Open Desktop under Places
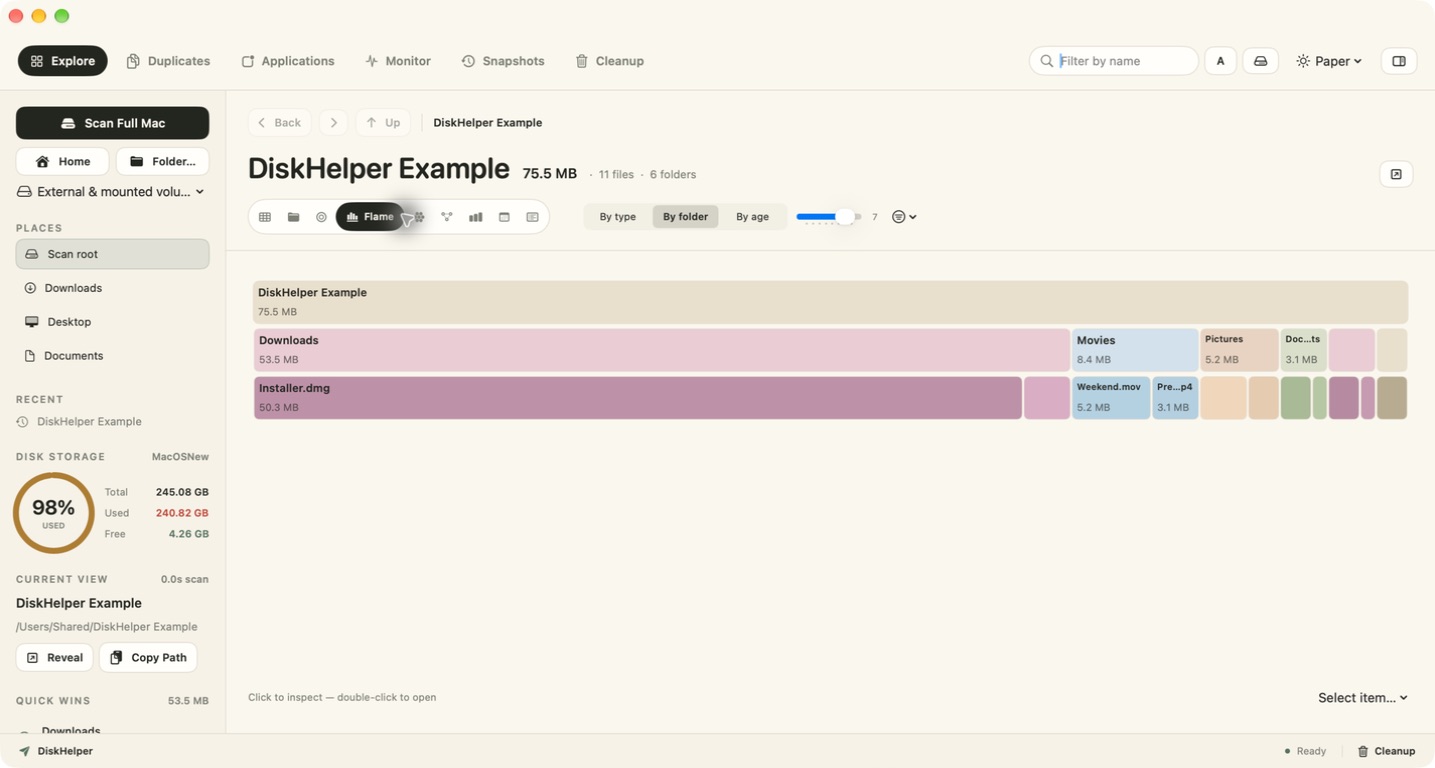1435x768 pixels. (x=112, y=322)
